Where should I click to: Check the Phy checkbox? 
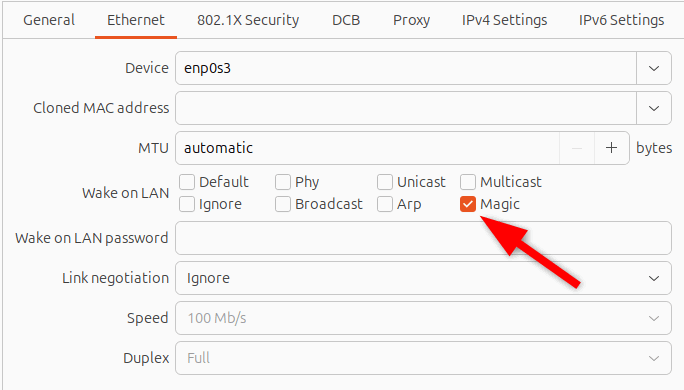(283, 182)
